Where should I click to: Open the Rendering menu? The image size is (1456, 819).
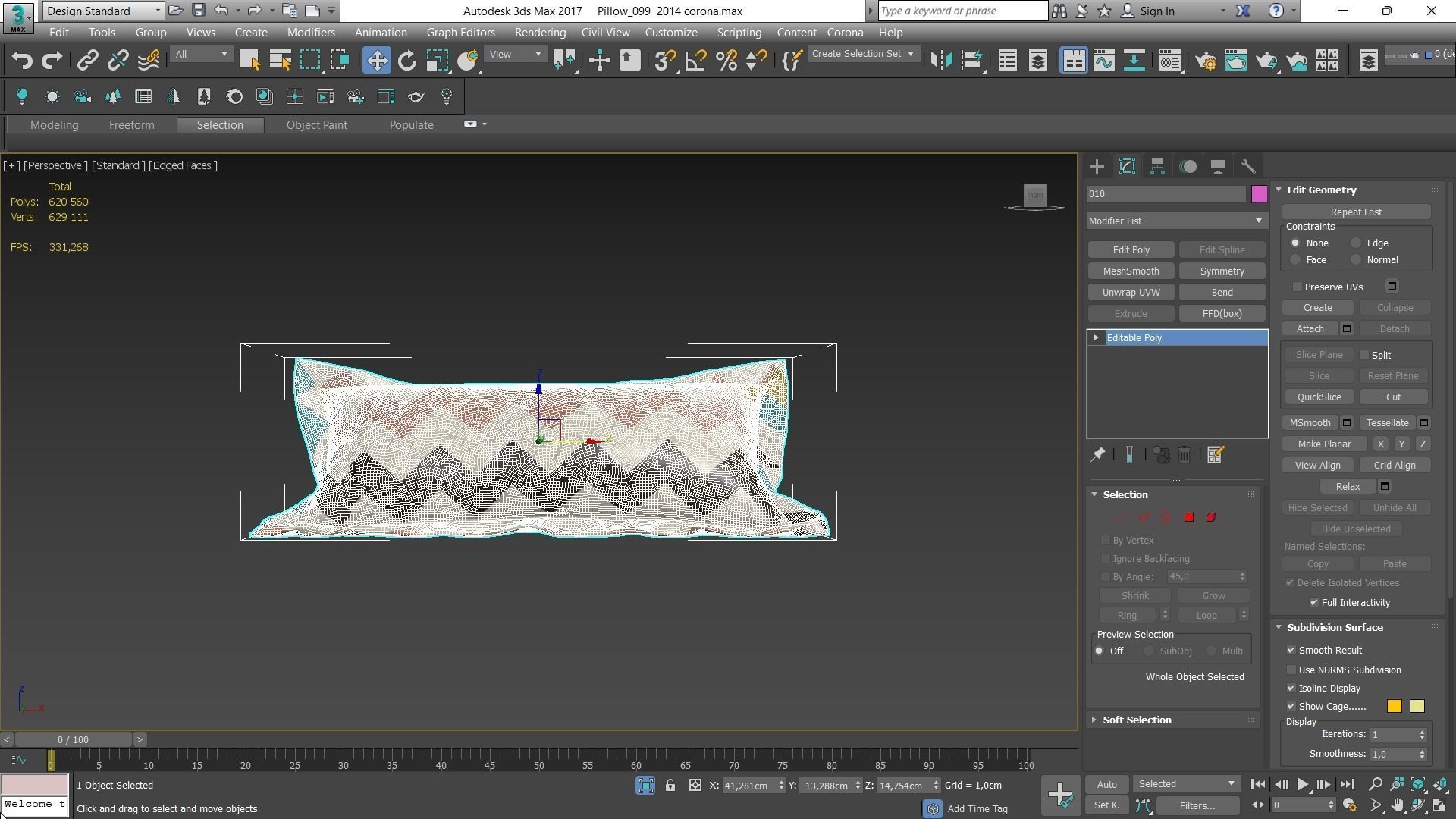(x=539, y=33)
